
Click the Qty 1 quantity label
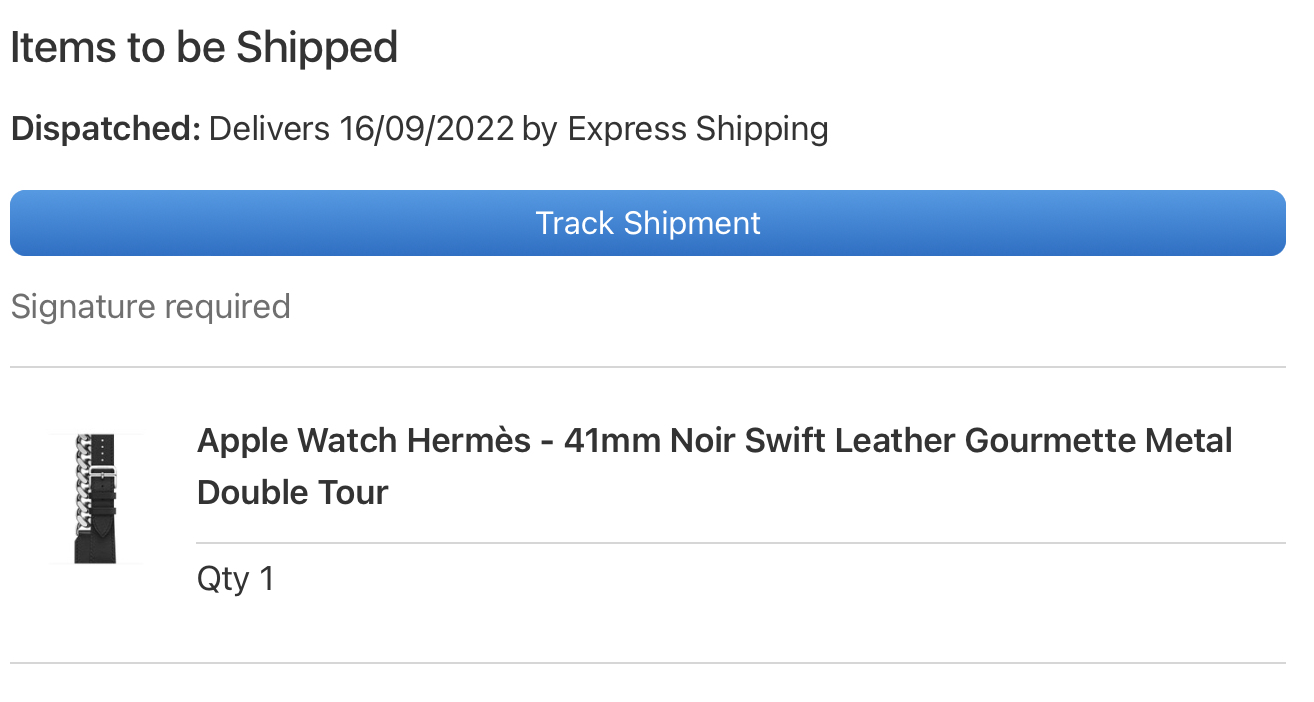235,579
